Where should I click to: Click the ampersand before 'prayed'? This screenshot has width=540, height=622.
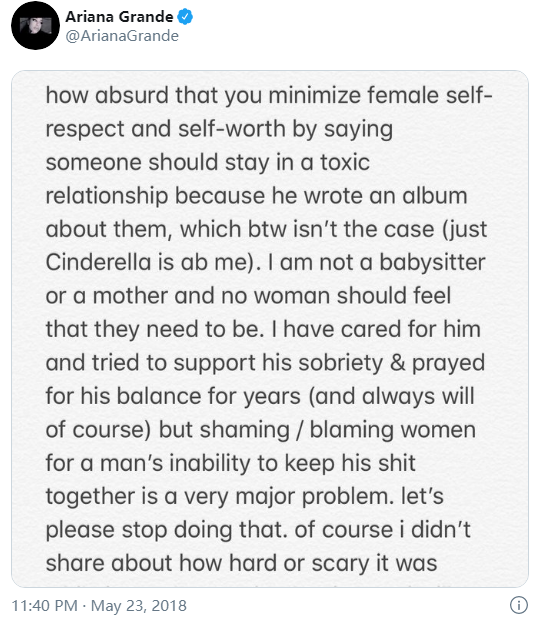(397, 363)
